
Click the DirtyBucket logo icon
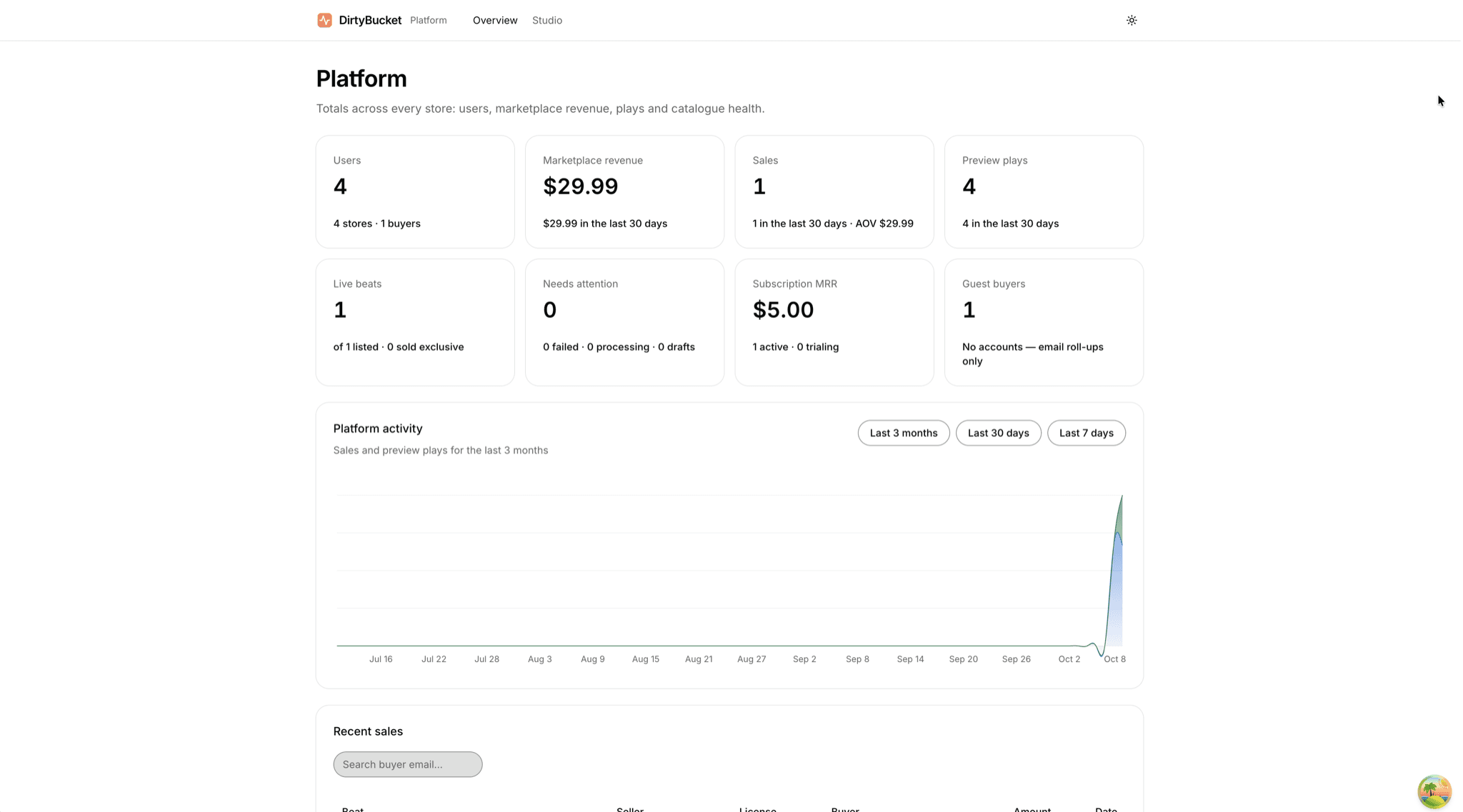coord(324,20)
